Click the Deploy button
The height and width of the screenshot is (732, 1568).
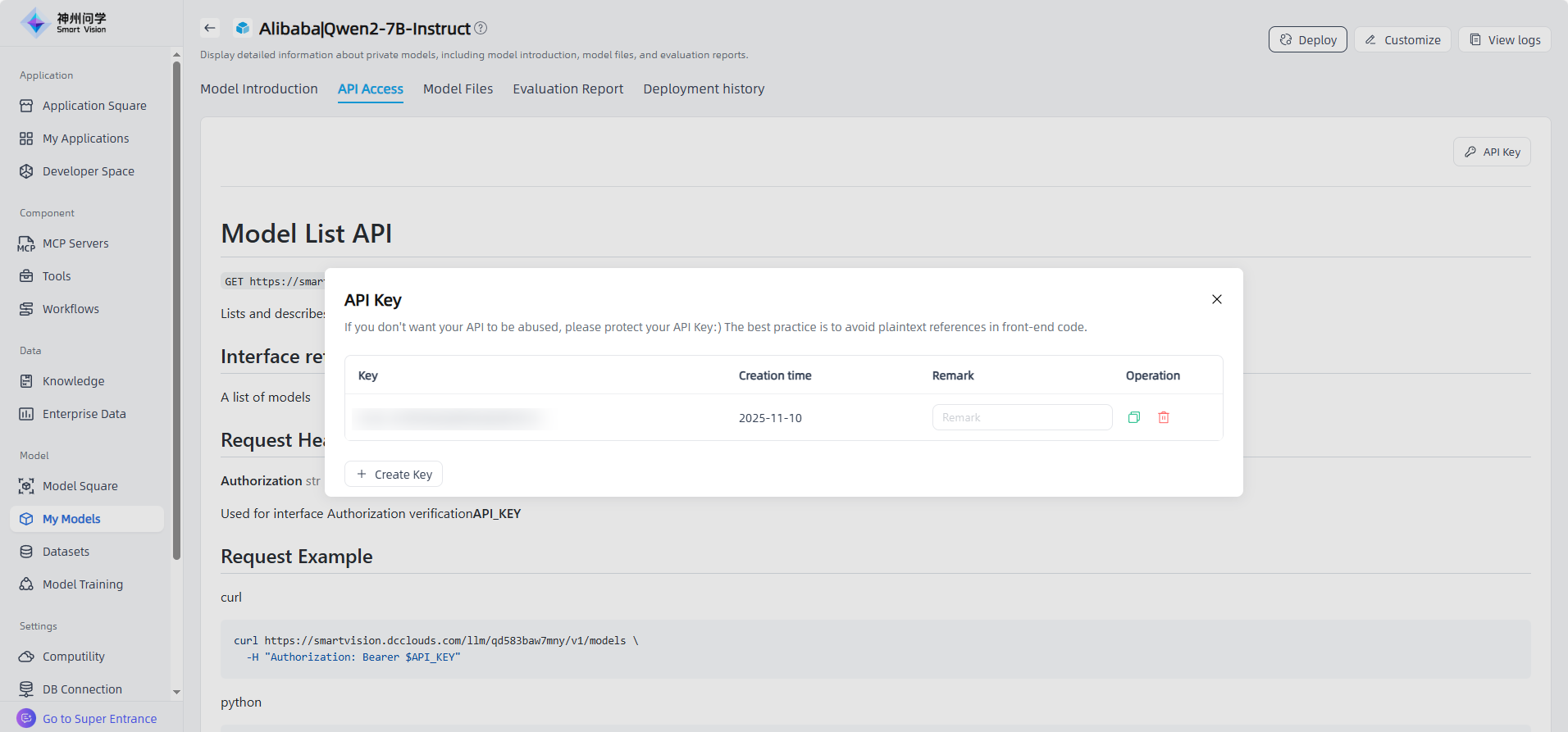pyautogui.click(x=1307, y=39)
